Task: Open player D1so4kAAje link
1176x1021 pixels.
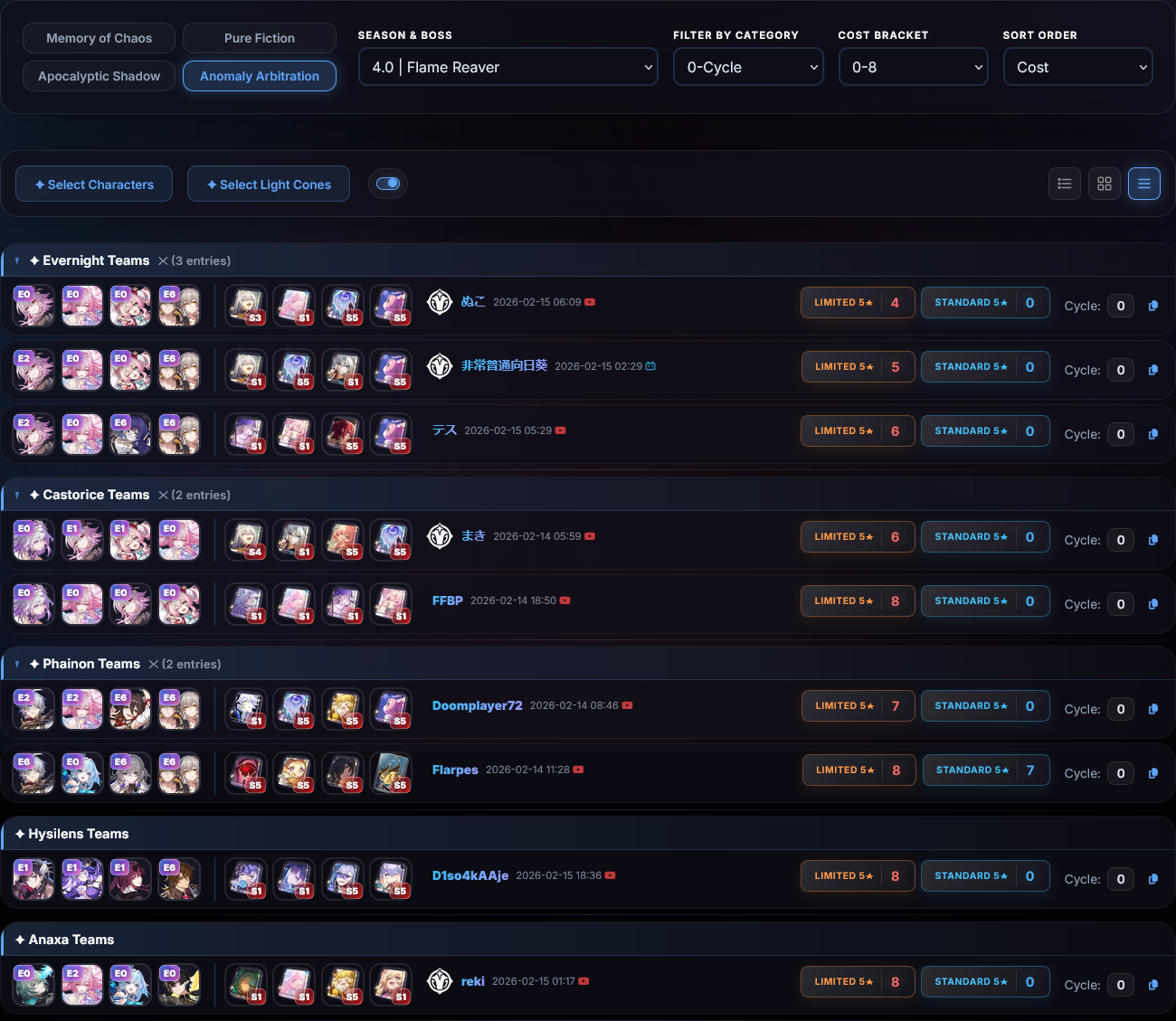Action: [x=470, y=875]
